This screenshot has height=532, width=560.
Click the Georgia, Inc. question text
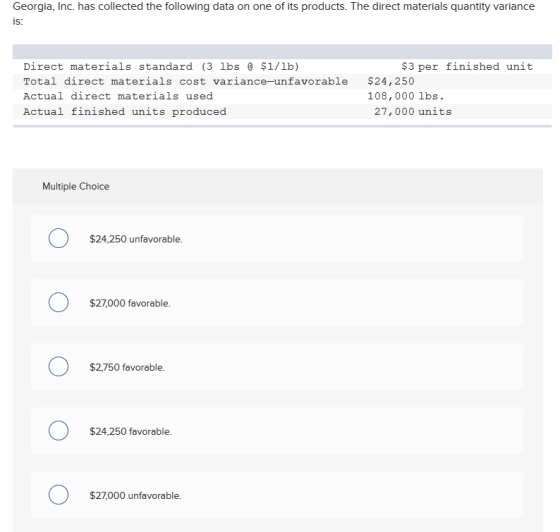click(x=274, y=13)
